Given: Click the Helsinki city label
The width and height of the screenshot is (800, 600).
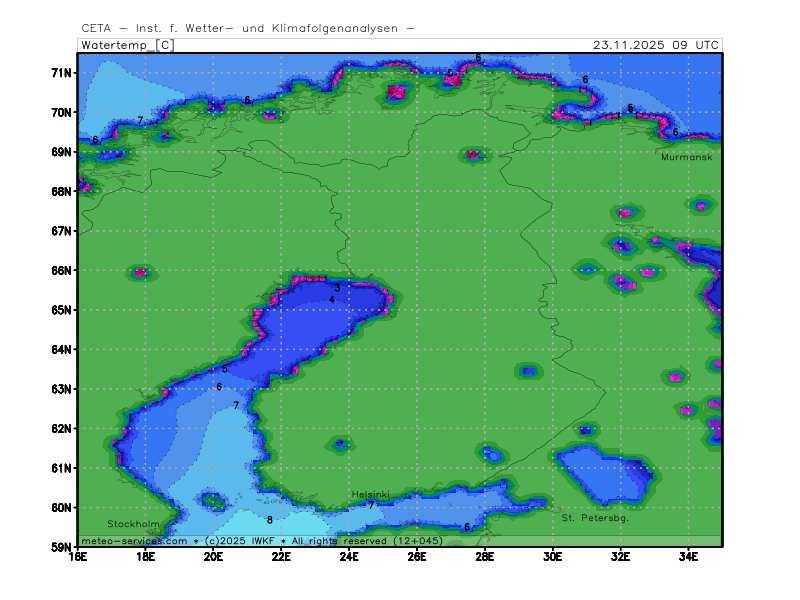Looking at the screenshot, I should click(370, 495).
